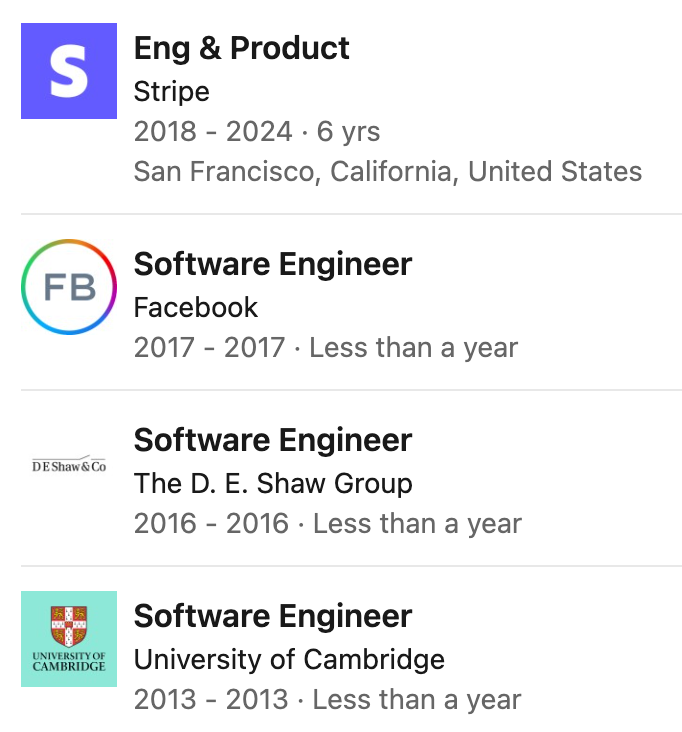Image resolution: width=682 pixels, height=732 pixels.
Task: Click the University of Cambridge name text
Action: point(289,659)
